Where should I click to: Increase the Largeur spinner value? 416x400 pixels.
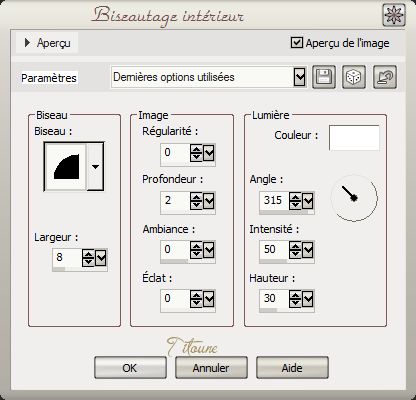(88, 255)
